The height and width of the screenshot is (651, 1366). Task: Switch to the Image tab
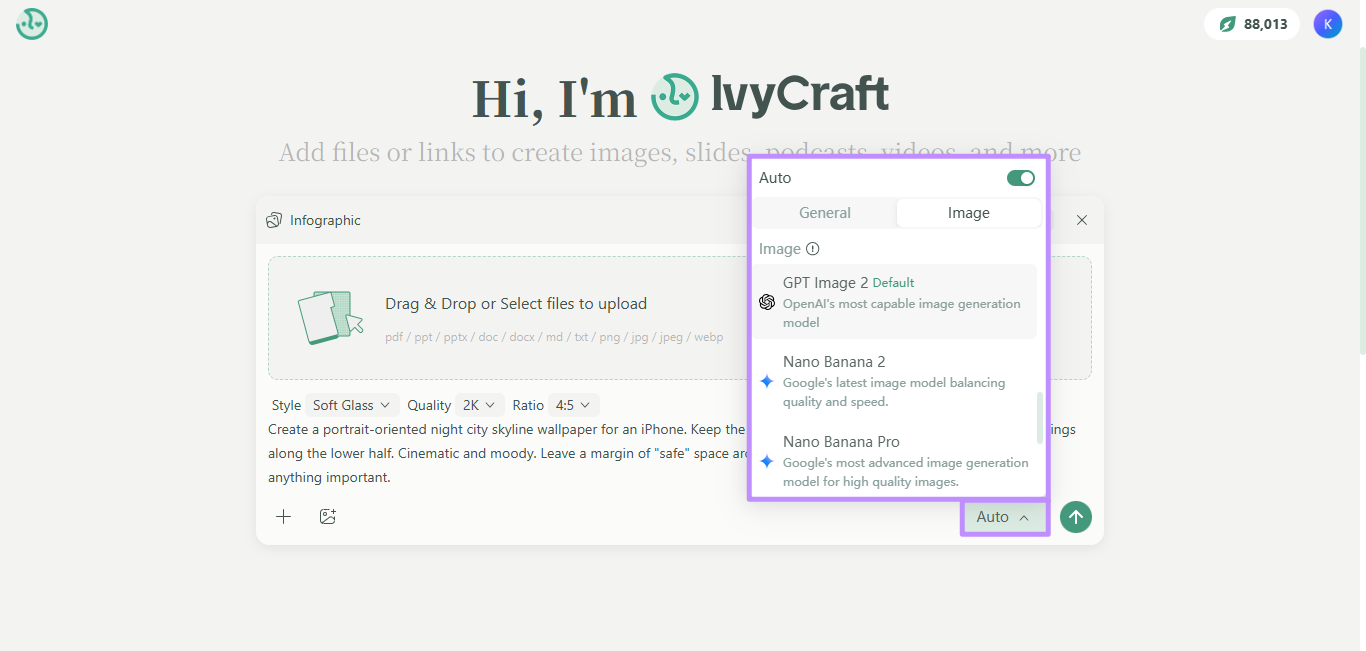click(x=969, y=213)
